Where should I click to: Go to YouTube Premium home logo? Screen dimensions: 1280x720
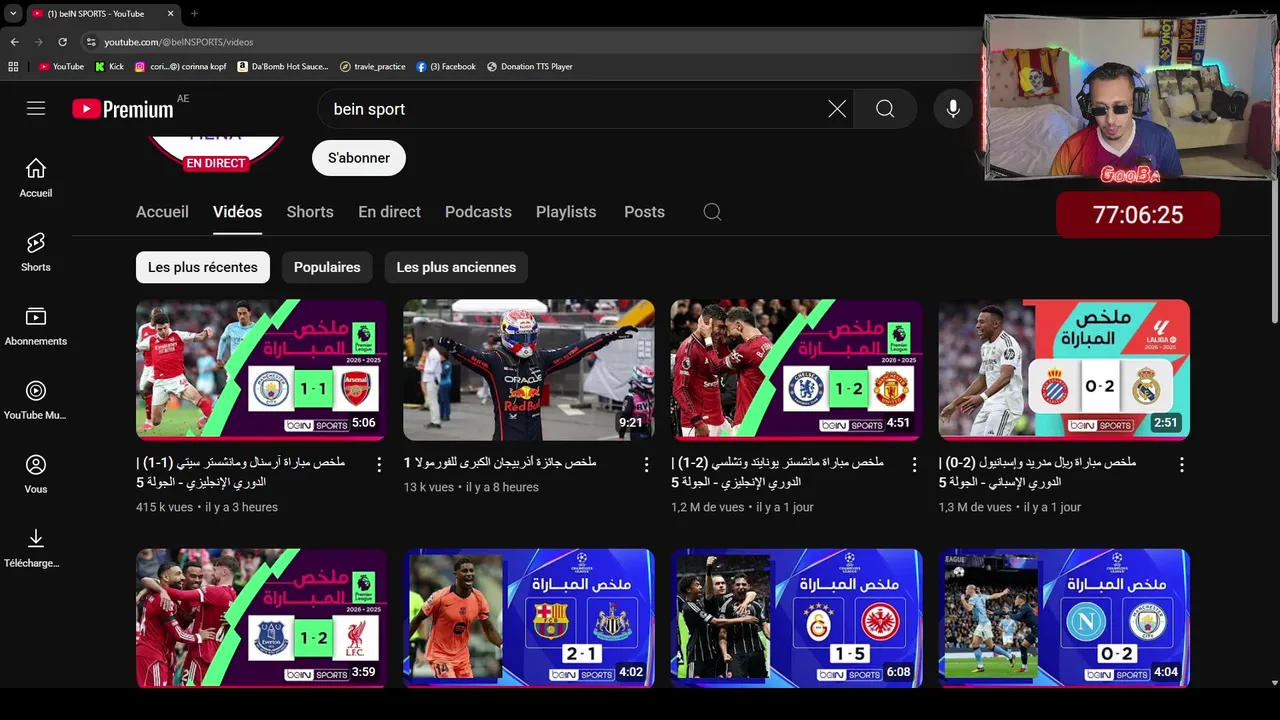[123, 109]
